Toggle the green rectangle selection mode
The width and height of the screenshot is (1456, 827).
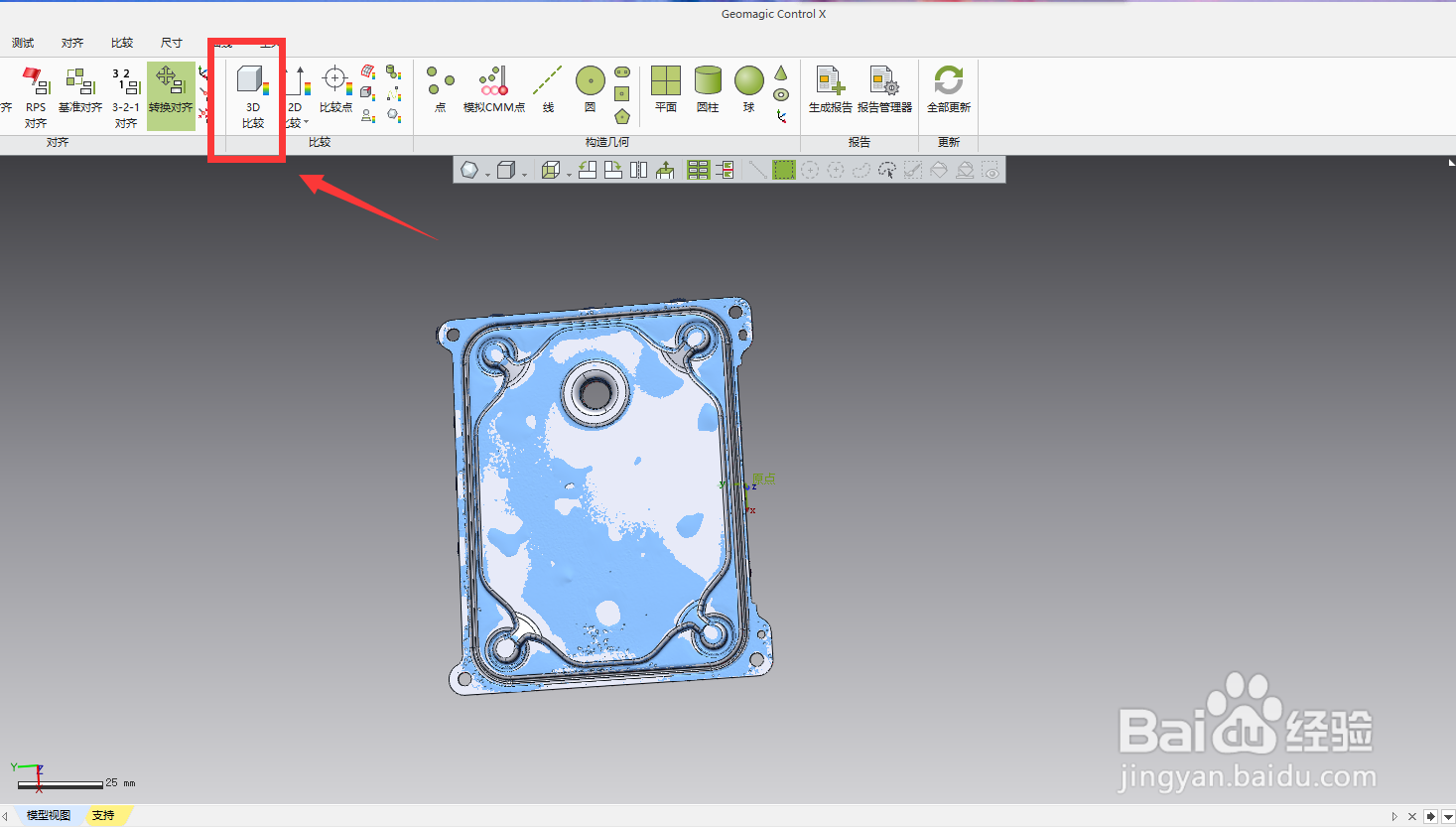[784, 170]
